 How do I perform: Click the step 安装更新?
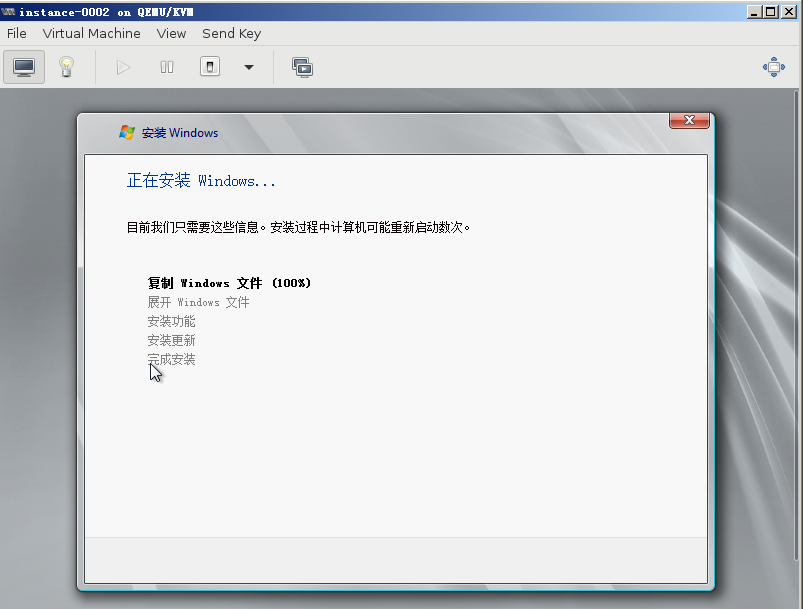(171, 340)
